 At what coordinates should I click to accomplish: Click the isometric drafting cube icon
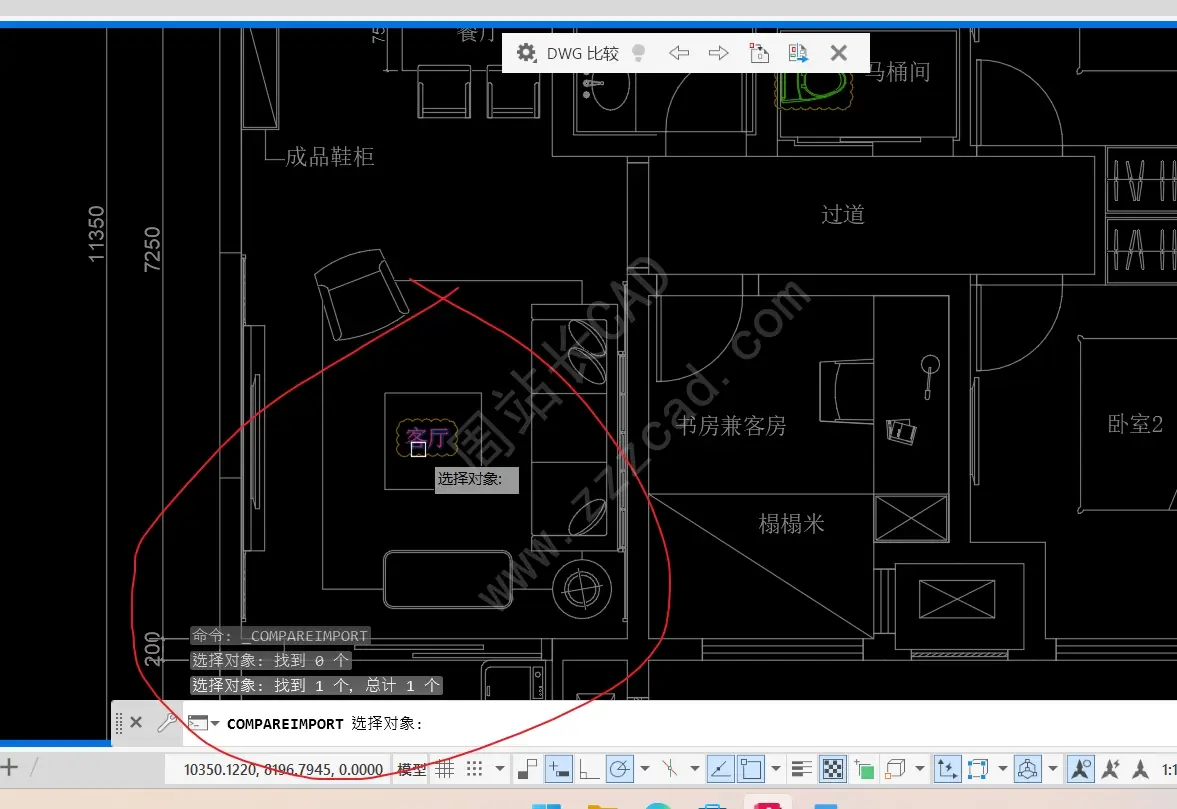click(x=894, y=769)
